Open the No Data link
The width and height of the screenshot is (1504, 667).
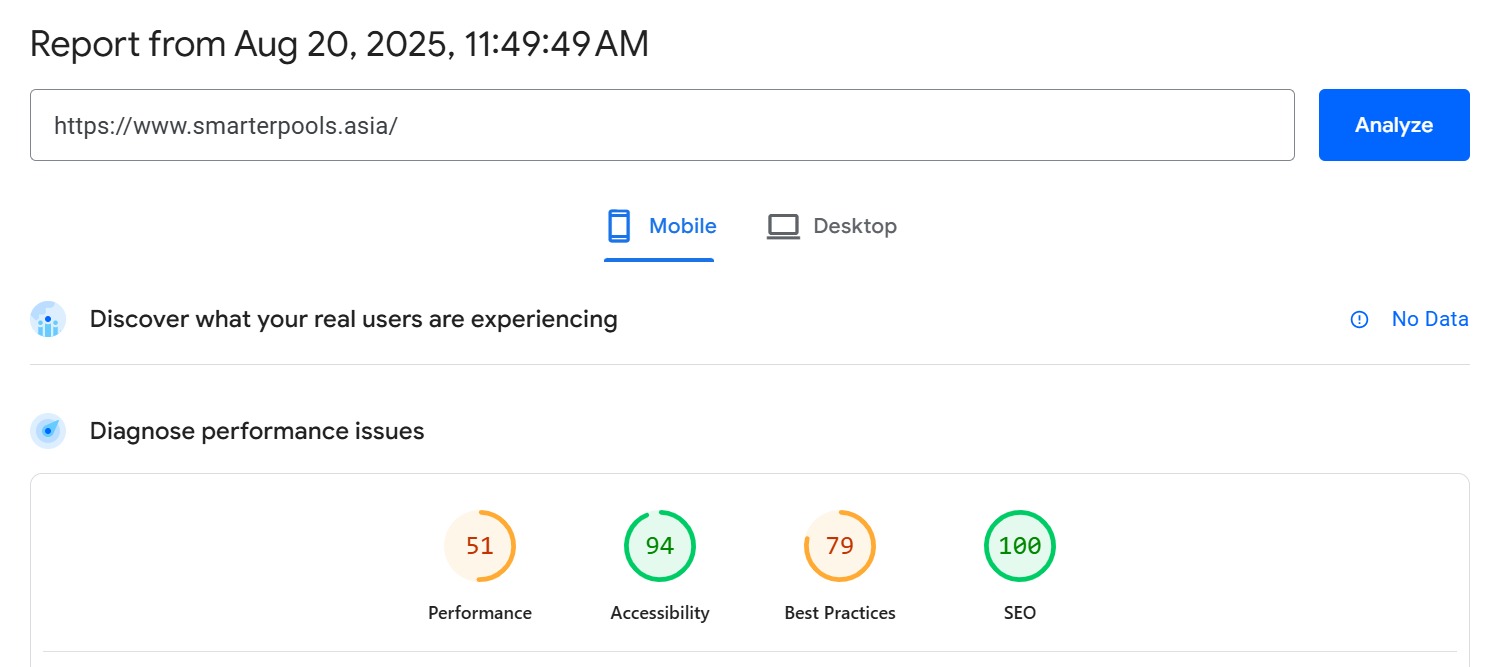tap(1429, 320)
